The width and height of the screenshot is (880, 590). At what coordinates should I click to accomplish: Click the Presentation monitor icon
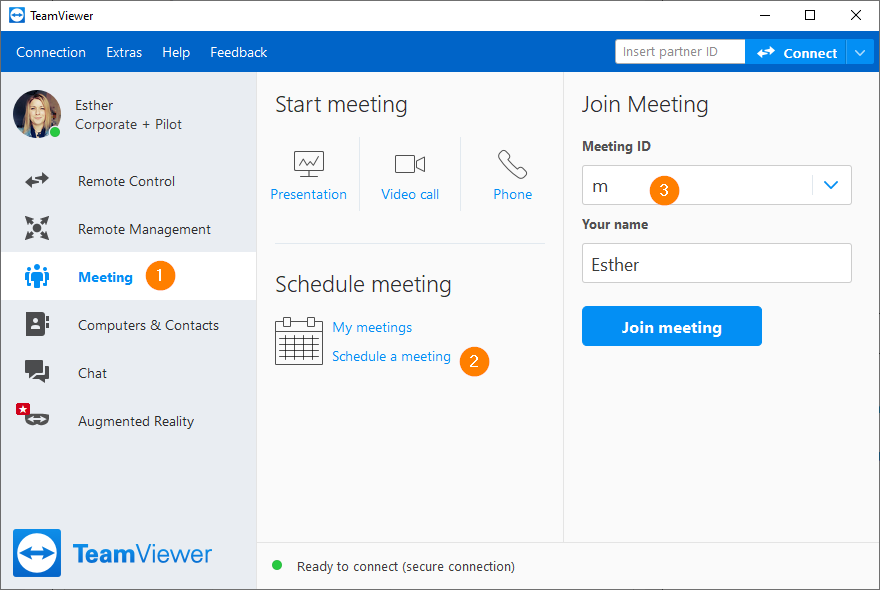309,164
